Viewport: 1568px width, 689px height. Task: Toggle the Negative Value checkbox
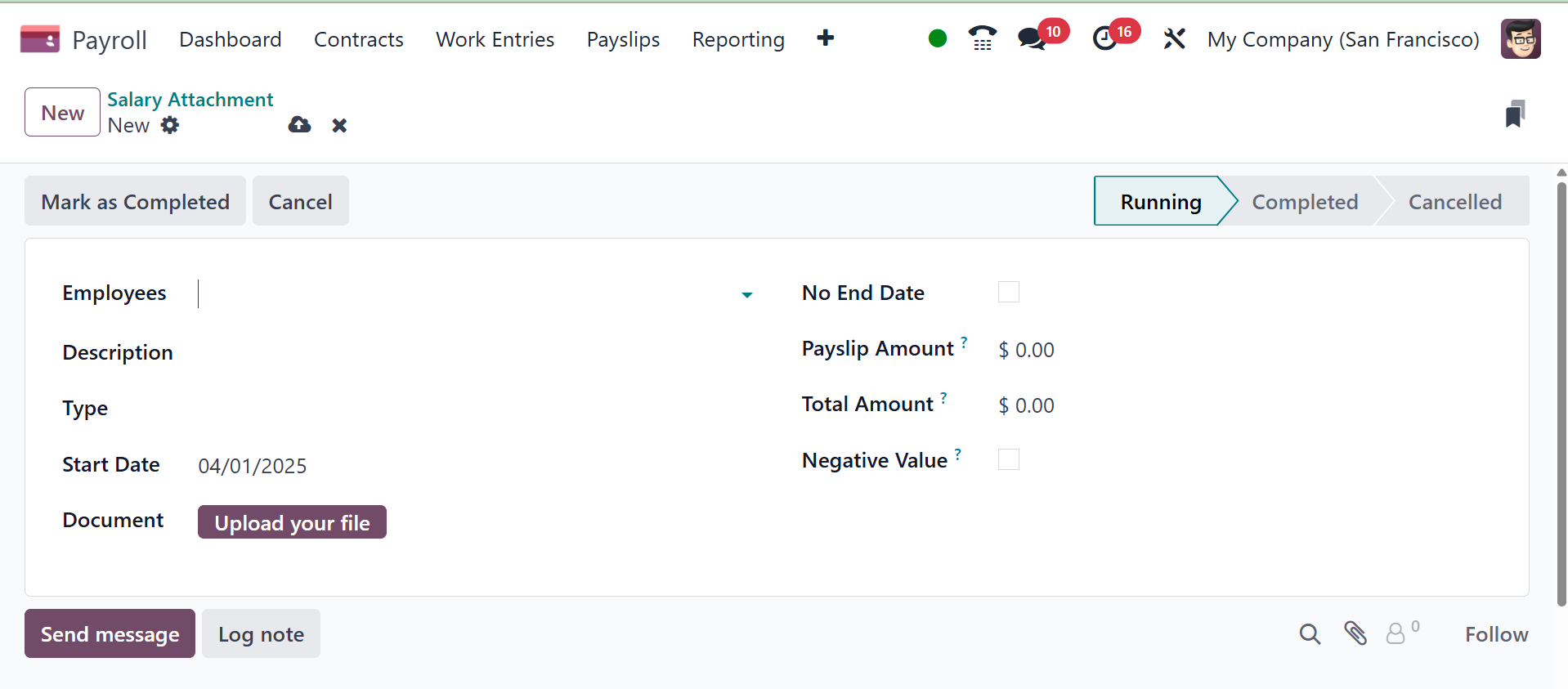click(x=1009, y=460)
